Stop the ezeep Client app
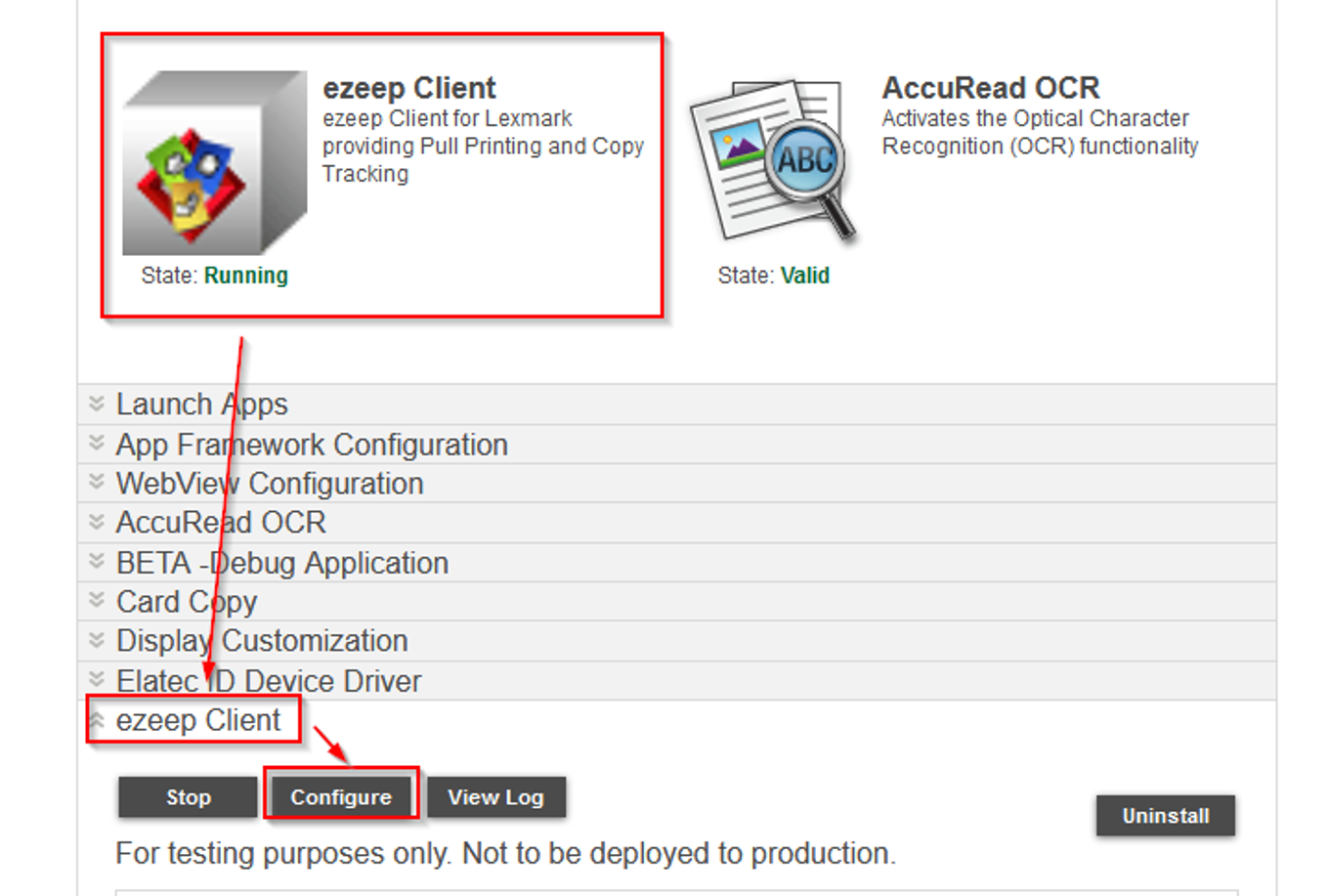The height and width of the screenshot is (896, 1329). tap(188, 797)
